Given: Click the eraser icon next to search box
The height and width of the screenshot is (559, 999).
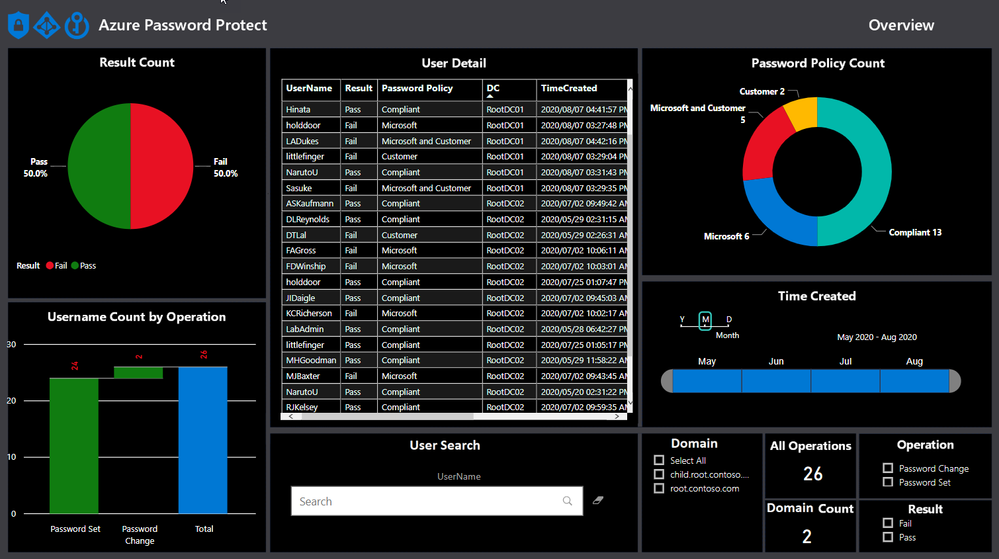Looking at the screenshot, I should coord(598,500).
